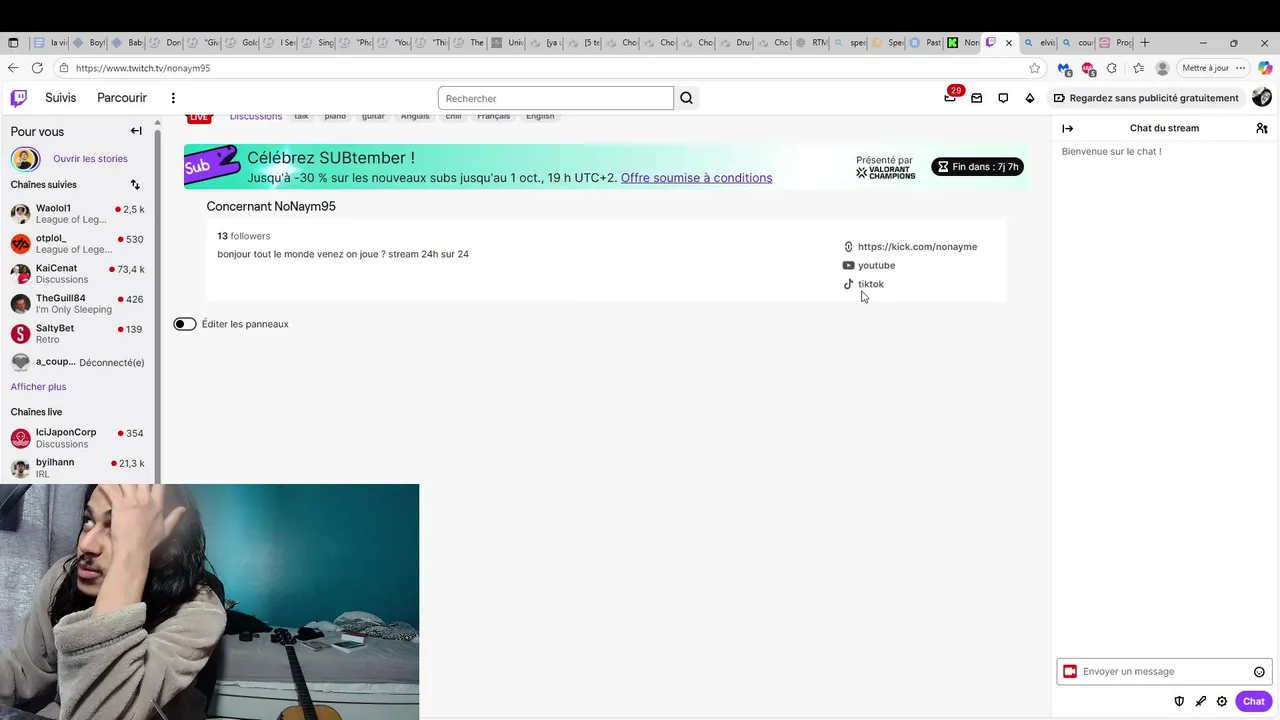This screenshot has width=1280, height=720.
Task: Close the active Twitch tab
Action: pos(1009,43)
